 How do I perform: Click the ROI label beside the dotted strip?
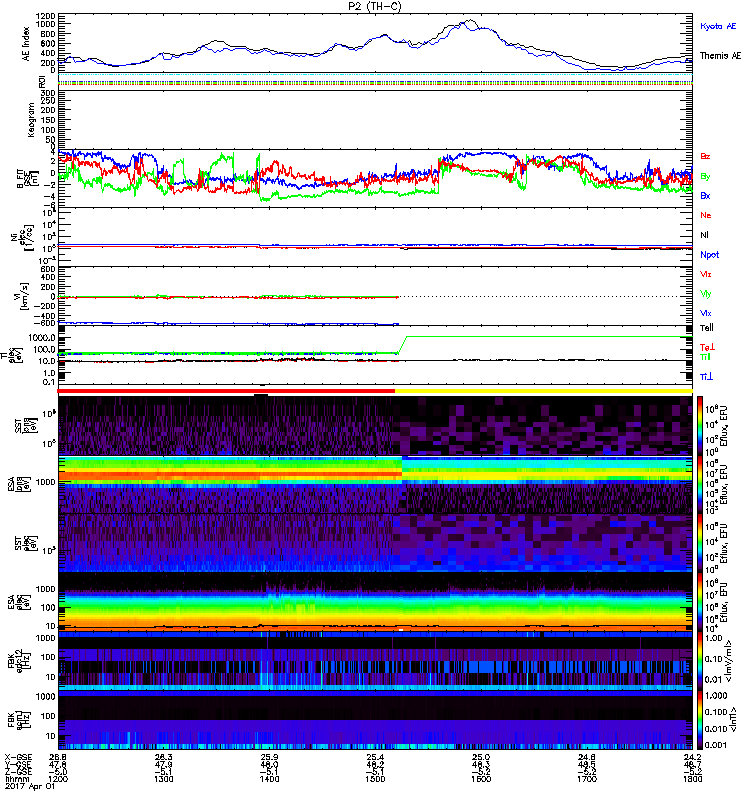42,81
